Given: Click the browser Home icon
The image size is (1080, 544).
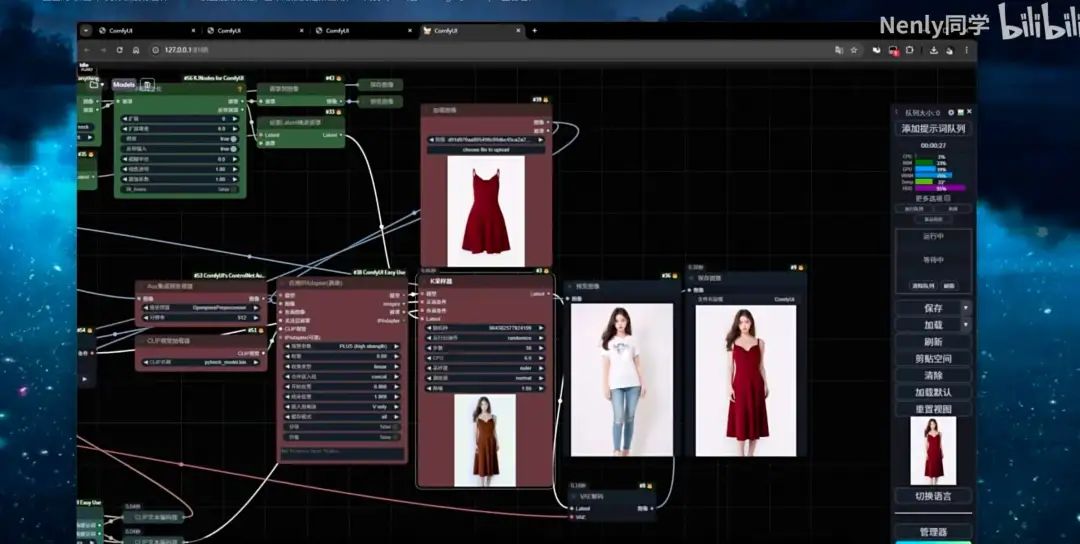Looking at the screenshot, I should pyautogui.click(x=136, y=50).
